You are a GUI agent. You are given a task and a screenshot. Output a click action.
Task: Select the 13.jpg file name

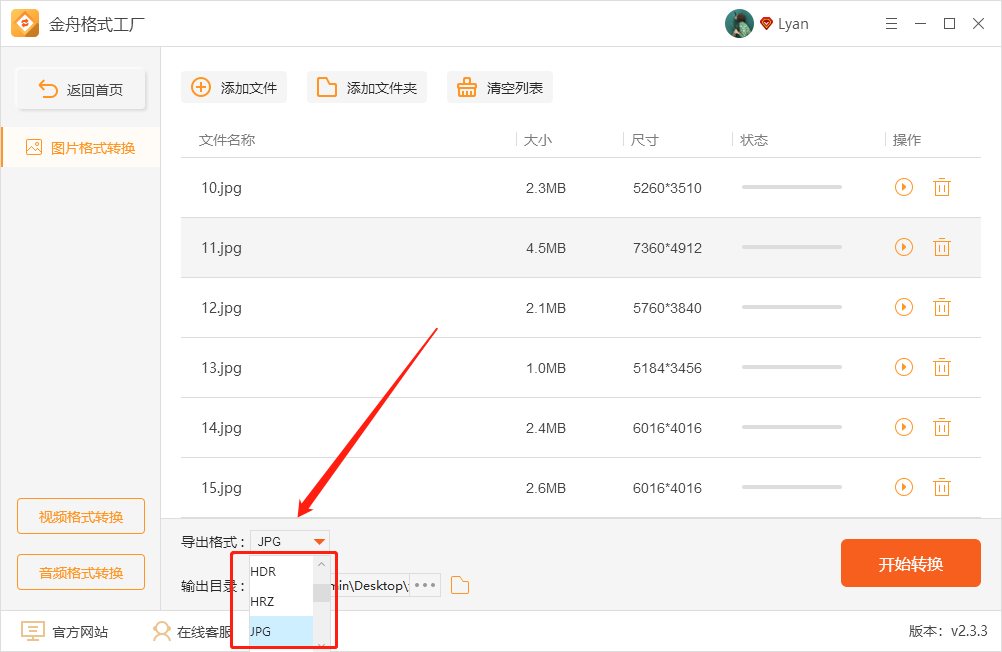point(221,368)
